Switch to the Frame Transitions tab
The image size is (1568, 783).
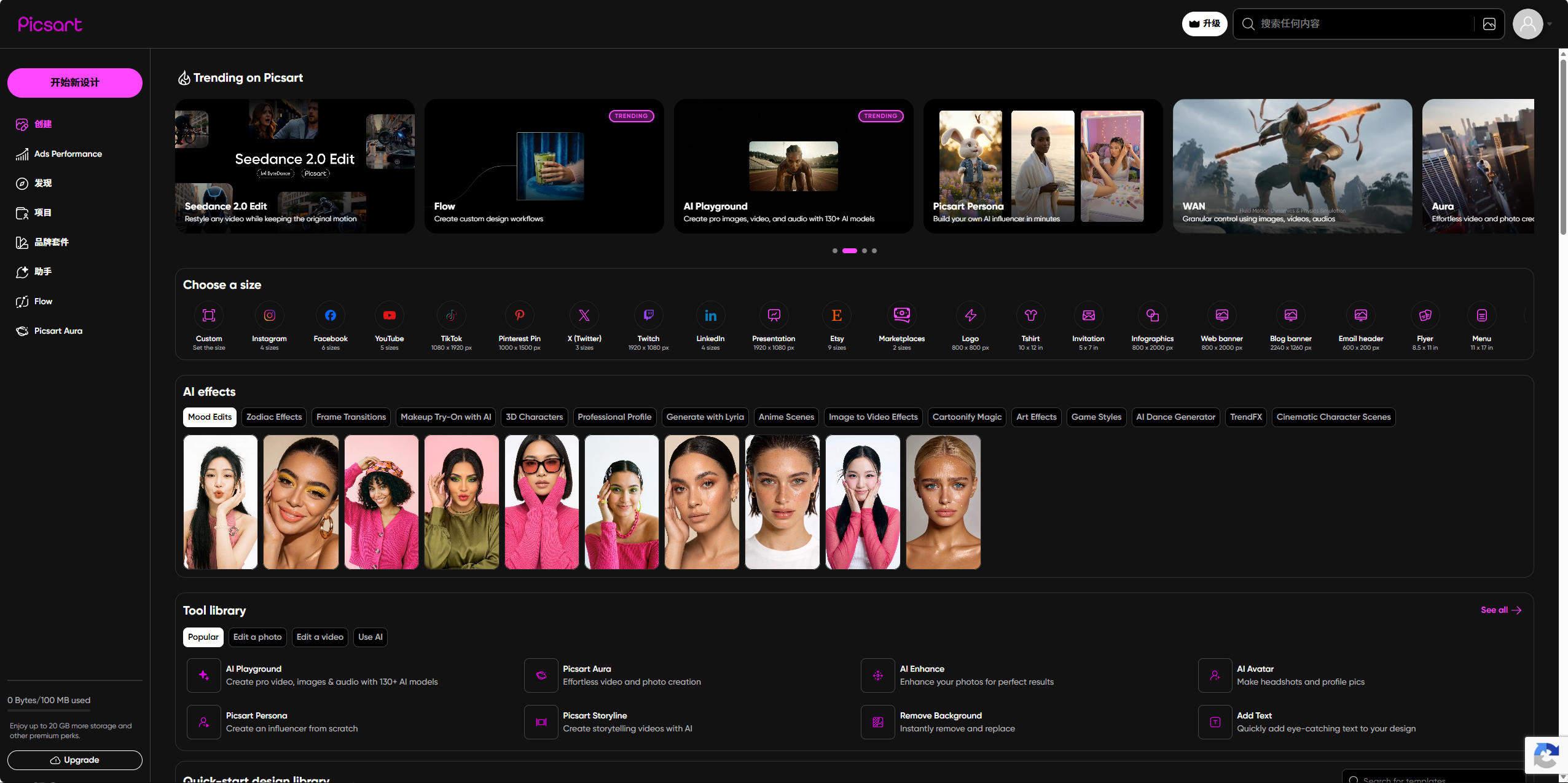pos(351,417)
